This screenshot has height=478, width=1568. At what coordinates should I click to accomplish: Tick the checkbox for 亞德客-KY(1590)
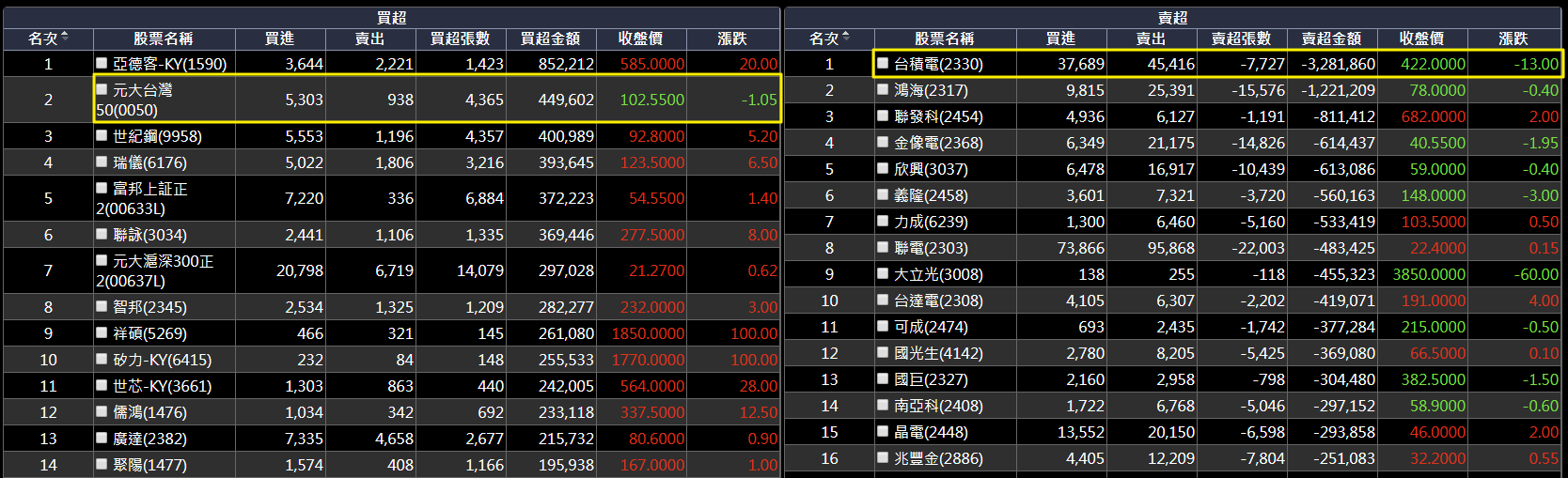pyautogui.click(x=102, y=63)
